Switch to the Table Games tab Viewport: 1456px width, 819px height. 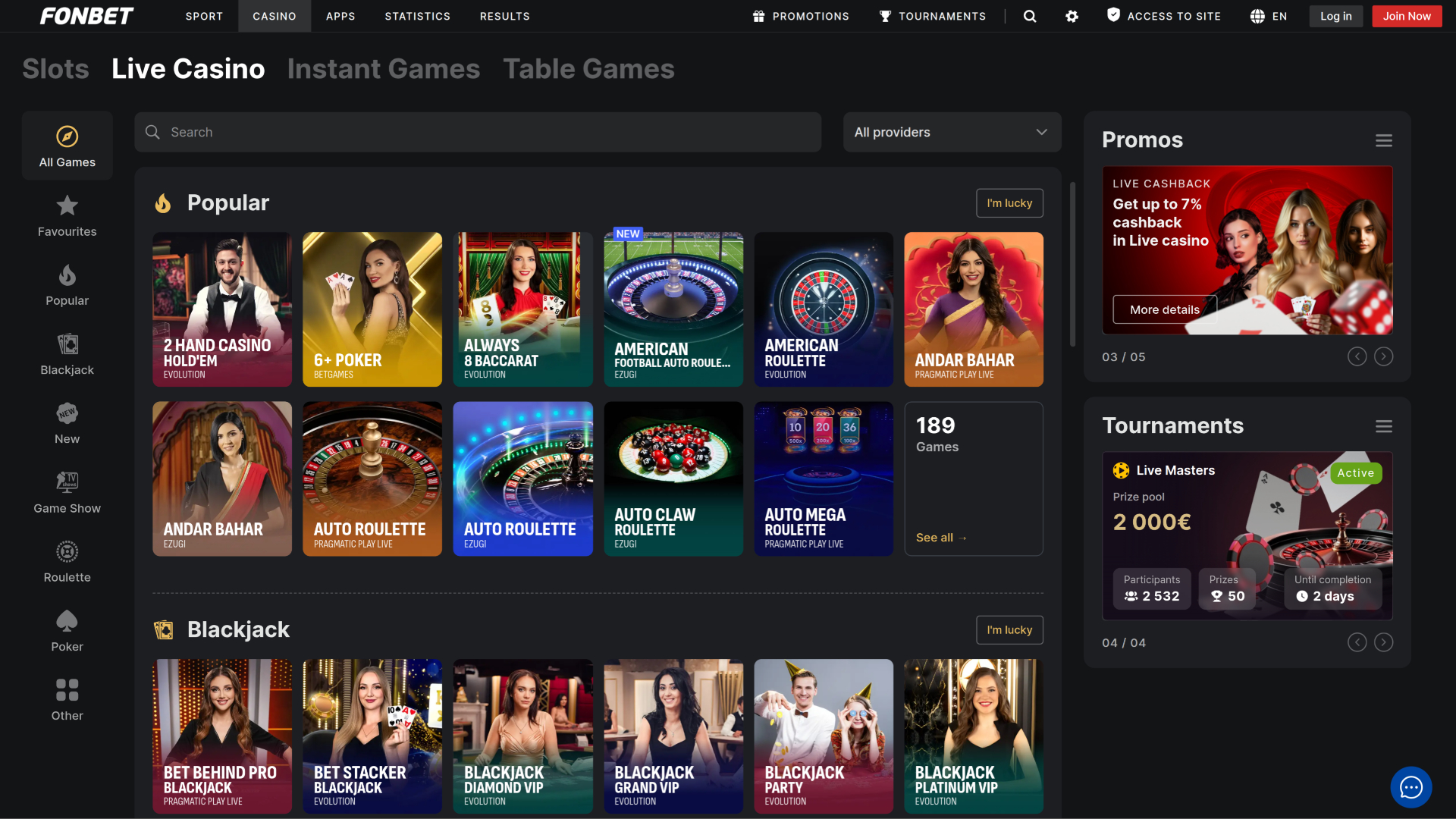click(x=588, y=68)
